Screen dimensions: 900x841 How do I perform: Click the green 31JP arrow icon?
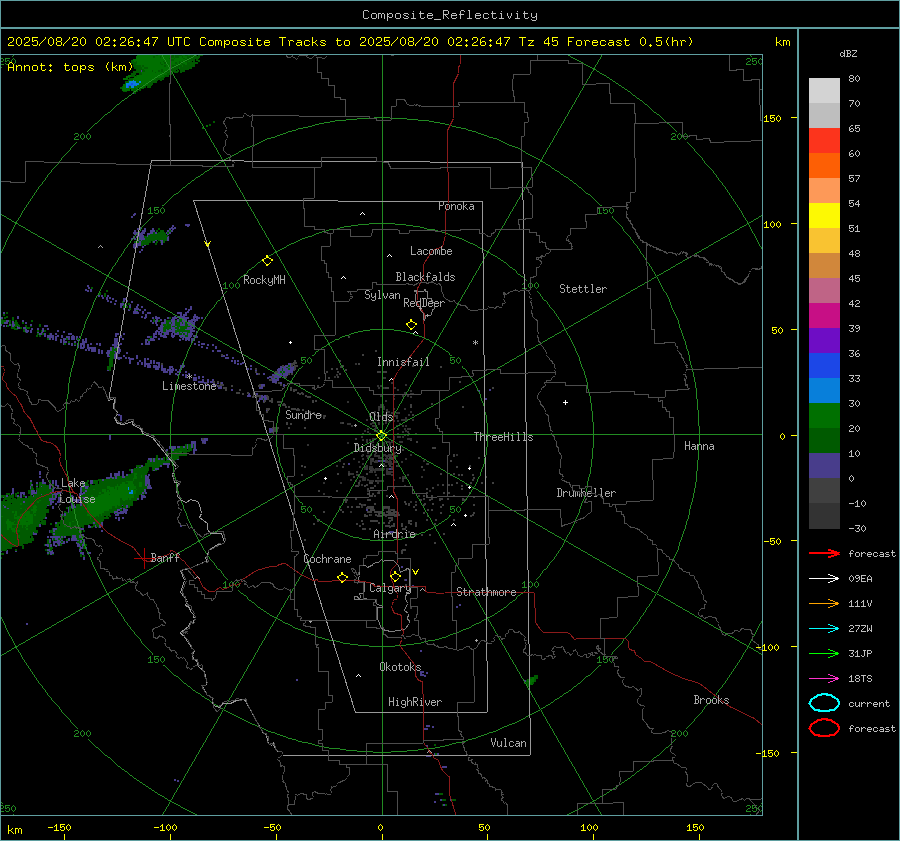point(824,653)
